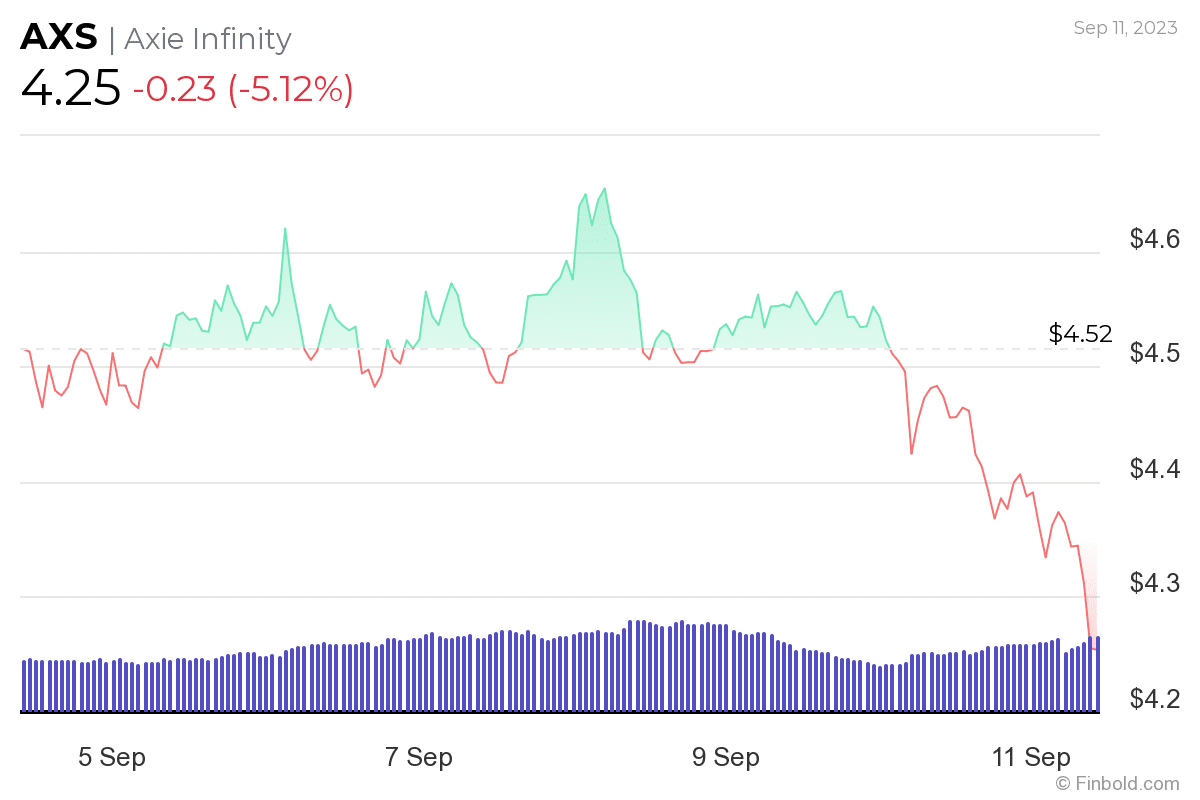Click the Sep 11, 2023 date
1200x800 pixels.
[x=1125, y=28]
